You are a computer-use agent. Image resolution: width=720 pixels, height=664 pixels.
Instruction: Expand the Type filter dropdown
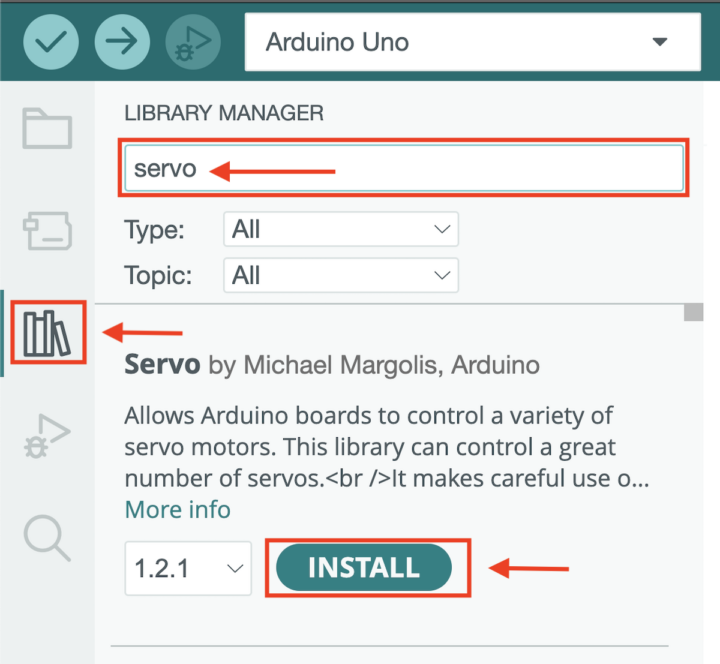click(341, 229)
